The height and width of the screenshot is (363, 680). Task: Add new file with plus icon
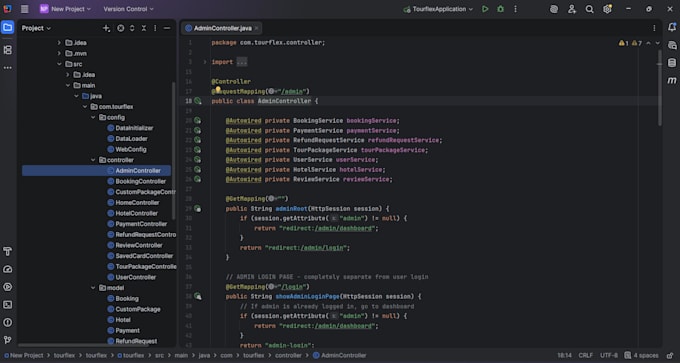106,28
